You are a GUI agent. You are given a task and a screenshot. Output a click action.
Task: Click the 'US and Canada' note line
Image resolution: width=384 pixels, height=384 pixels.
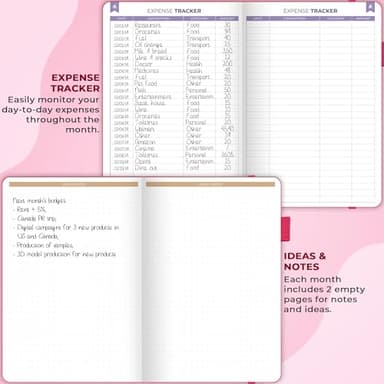tap(37, 236)
